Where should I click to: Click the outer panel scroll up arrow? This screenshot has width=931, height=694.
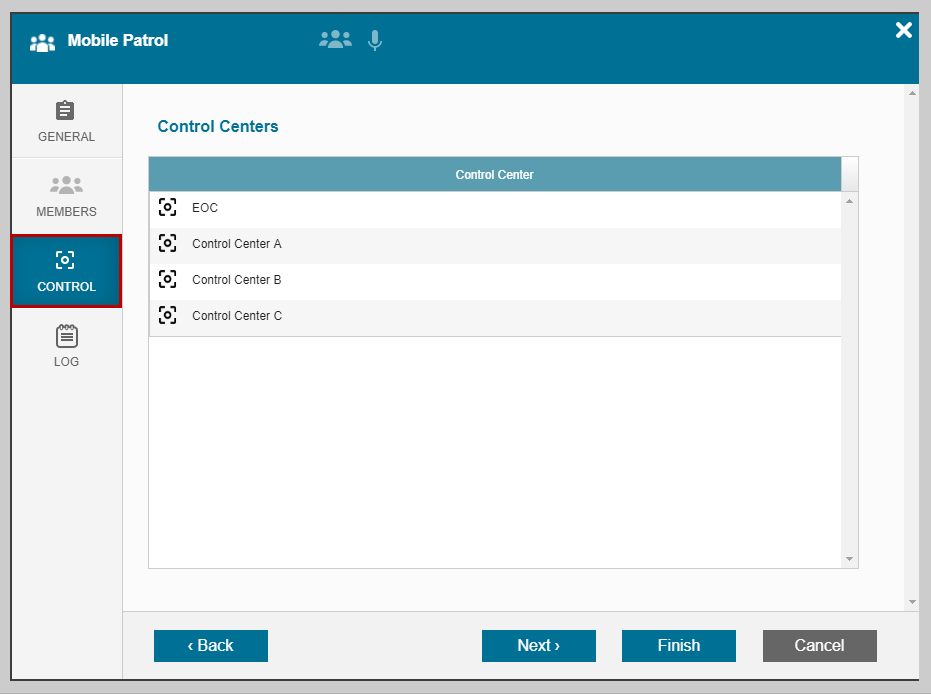click(913, 93)
